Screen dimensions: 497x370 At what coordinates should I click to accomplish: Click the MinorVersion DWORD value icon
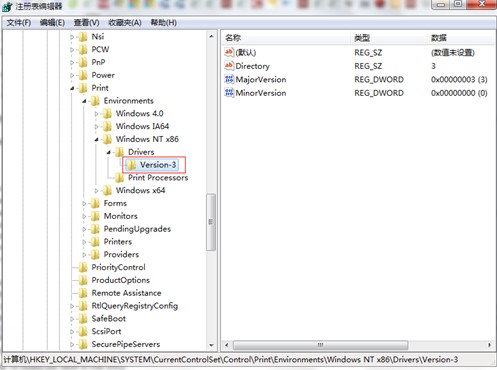[x=229, y=93]
